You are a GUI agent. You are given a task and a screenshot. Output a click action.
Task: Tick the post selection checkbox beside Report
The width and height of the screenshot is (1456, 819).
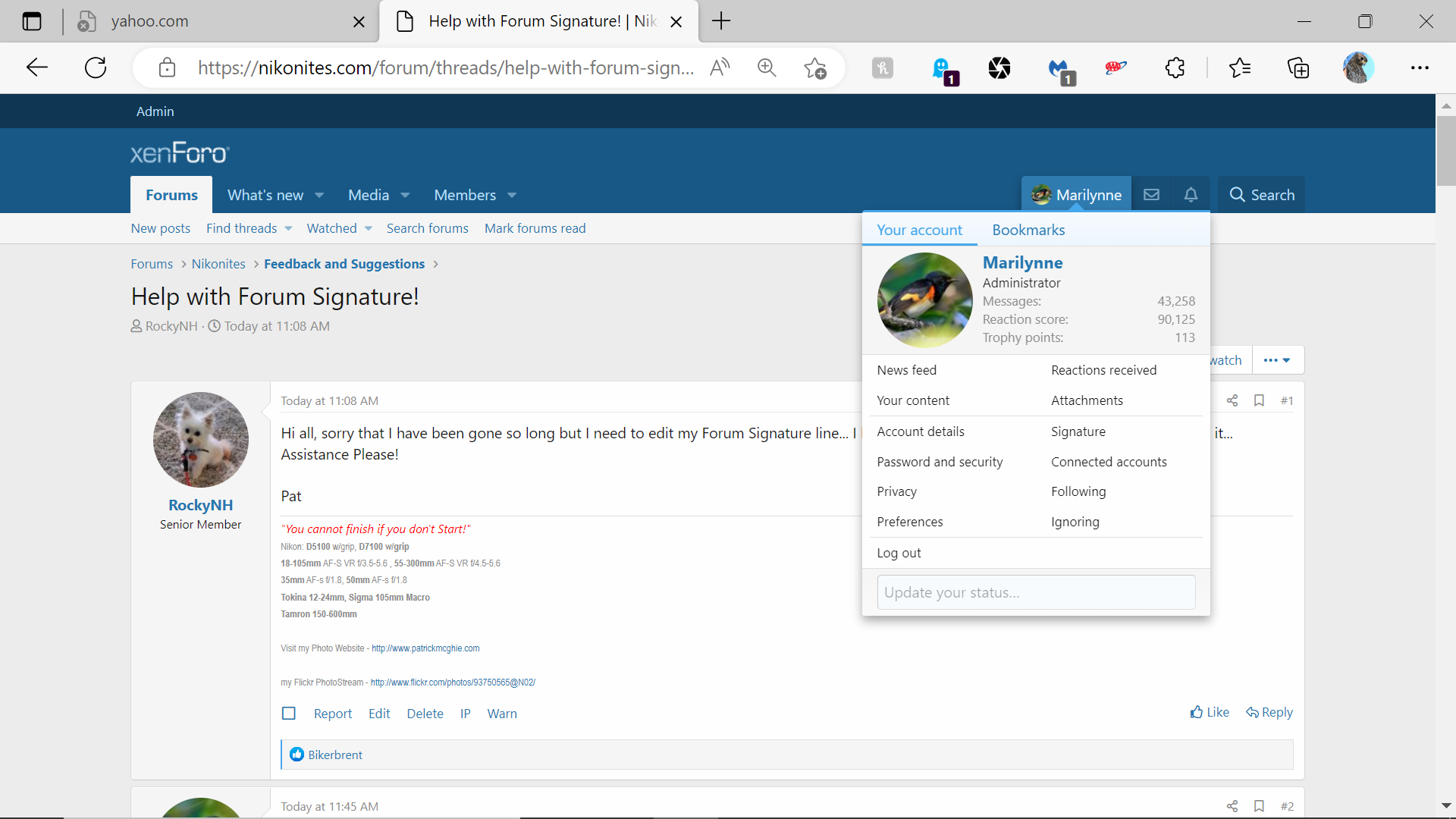tap(289, 713)
